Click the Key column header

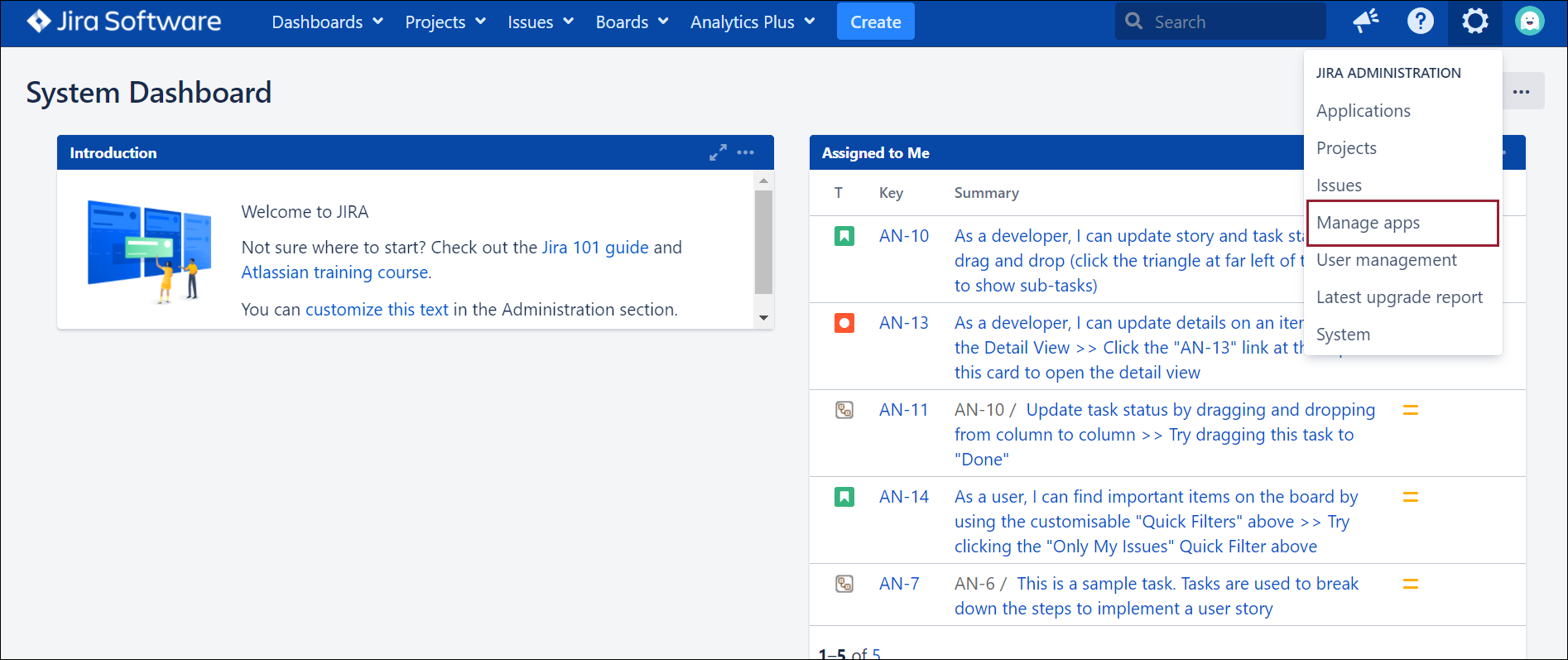pos(891,193)
